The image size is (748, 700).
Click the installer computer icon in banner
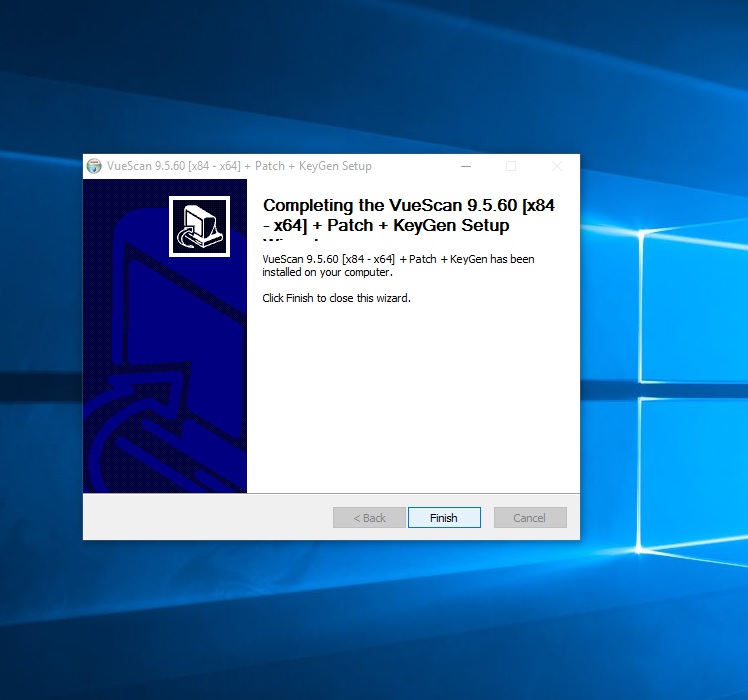(x=200, y=226)
